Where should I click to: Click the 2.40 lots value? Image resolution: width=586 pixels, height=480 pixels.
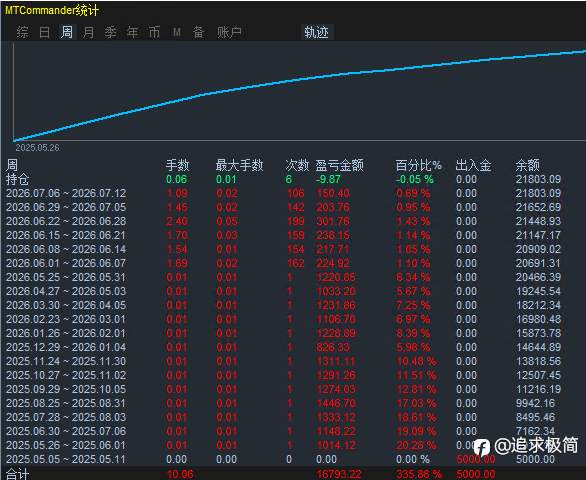(177, 221)
